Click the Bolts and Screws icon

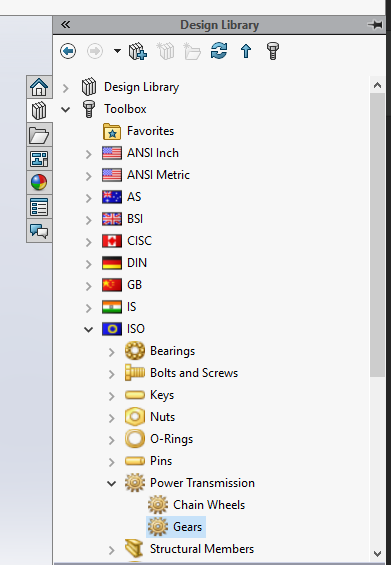click(x=135, y=373)
